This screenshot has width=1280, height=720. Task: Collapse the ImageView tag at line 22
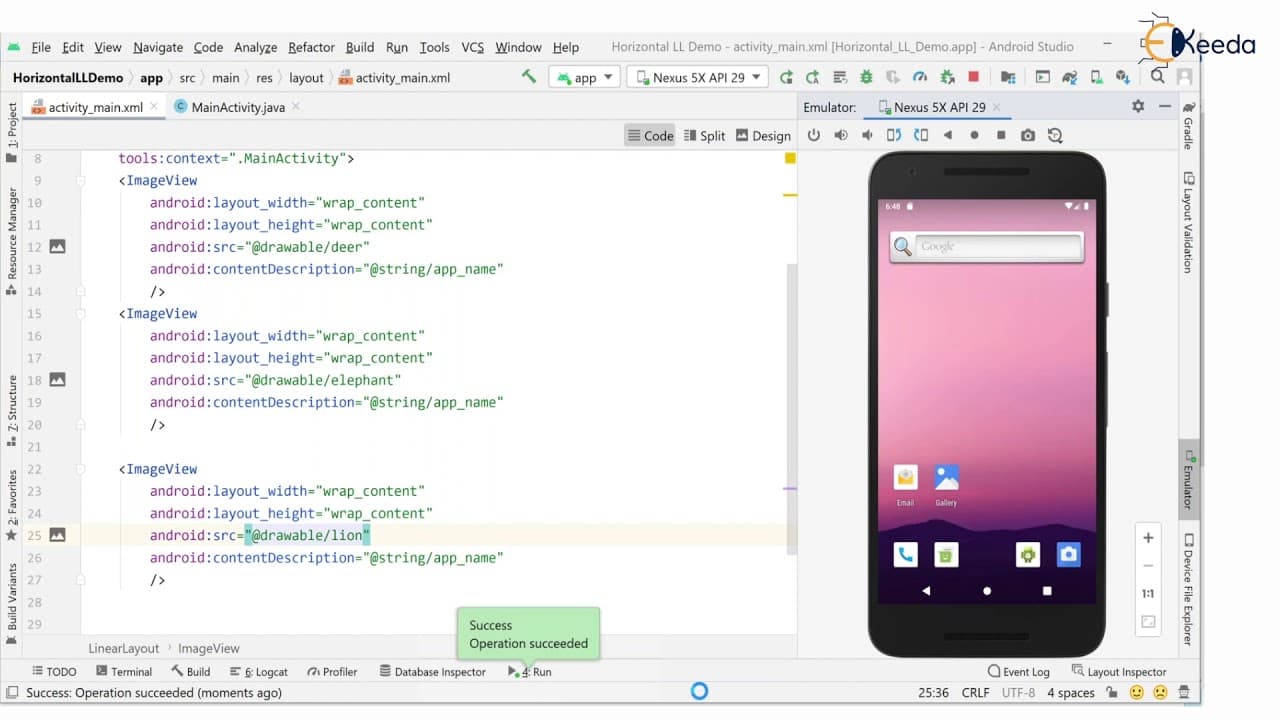coord(81,469)
